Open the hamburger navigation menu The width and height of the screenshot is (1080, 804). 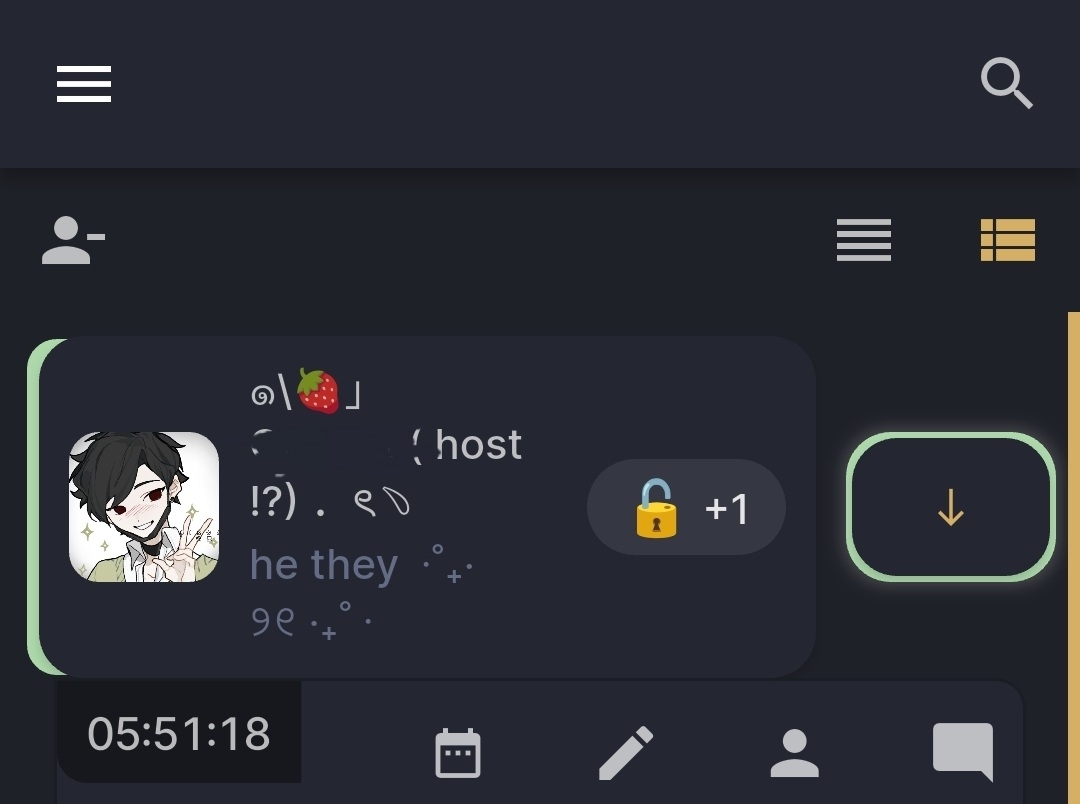pyautogui.click(x=84, y=84)
